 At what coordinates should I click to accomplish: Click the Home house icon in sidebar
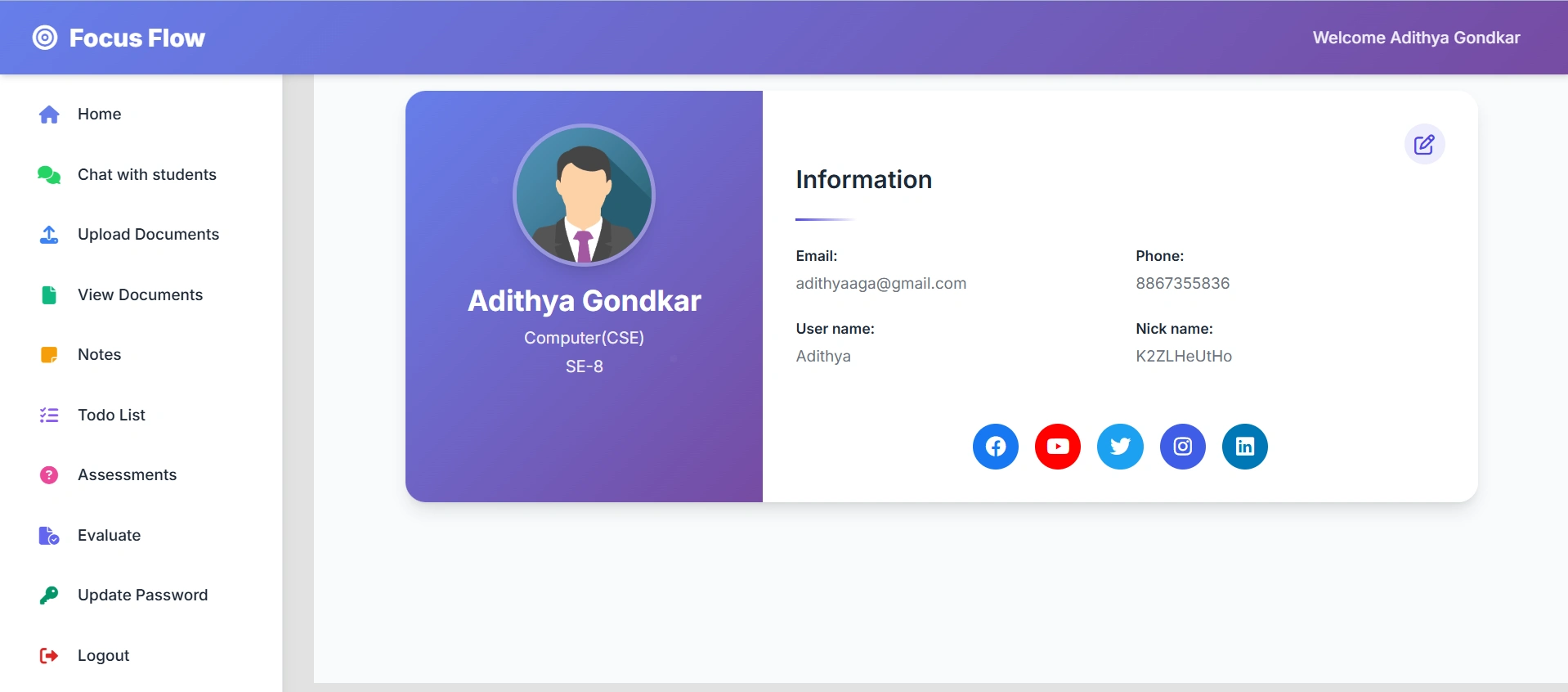tap(49, 115)
